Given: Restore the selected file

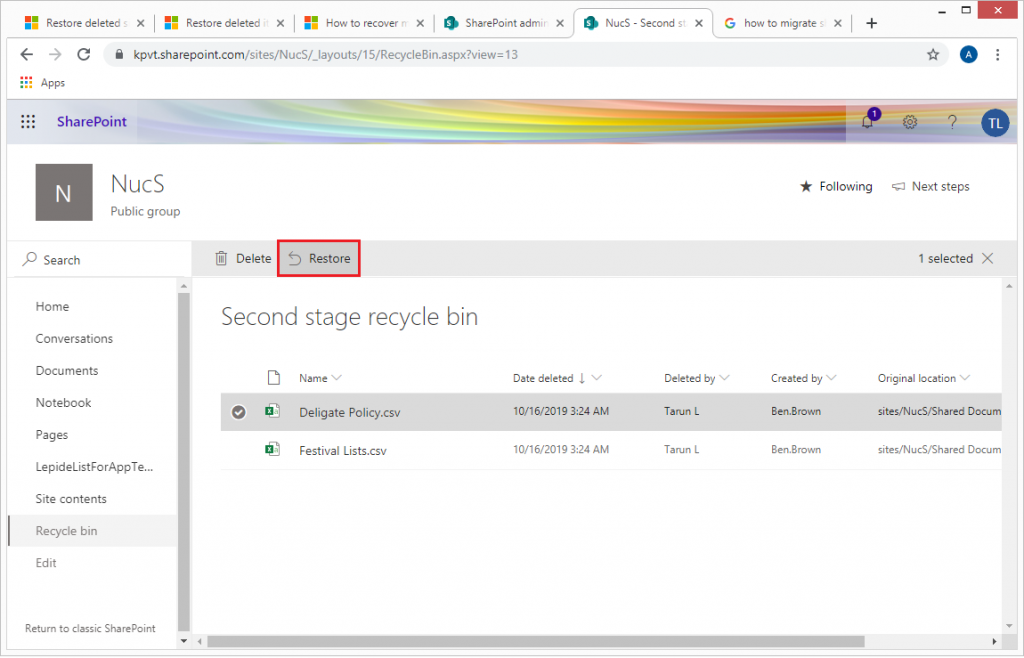Looking at the screenshot, I should (318, 258).
